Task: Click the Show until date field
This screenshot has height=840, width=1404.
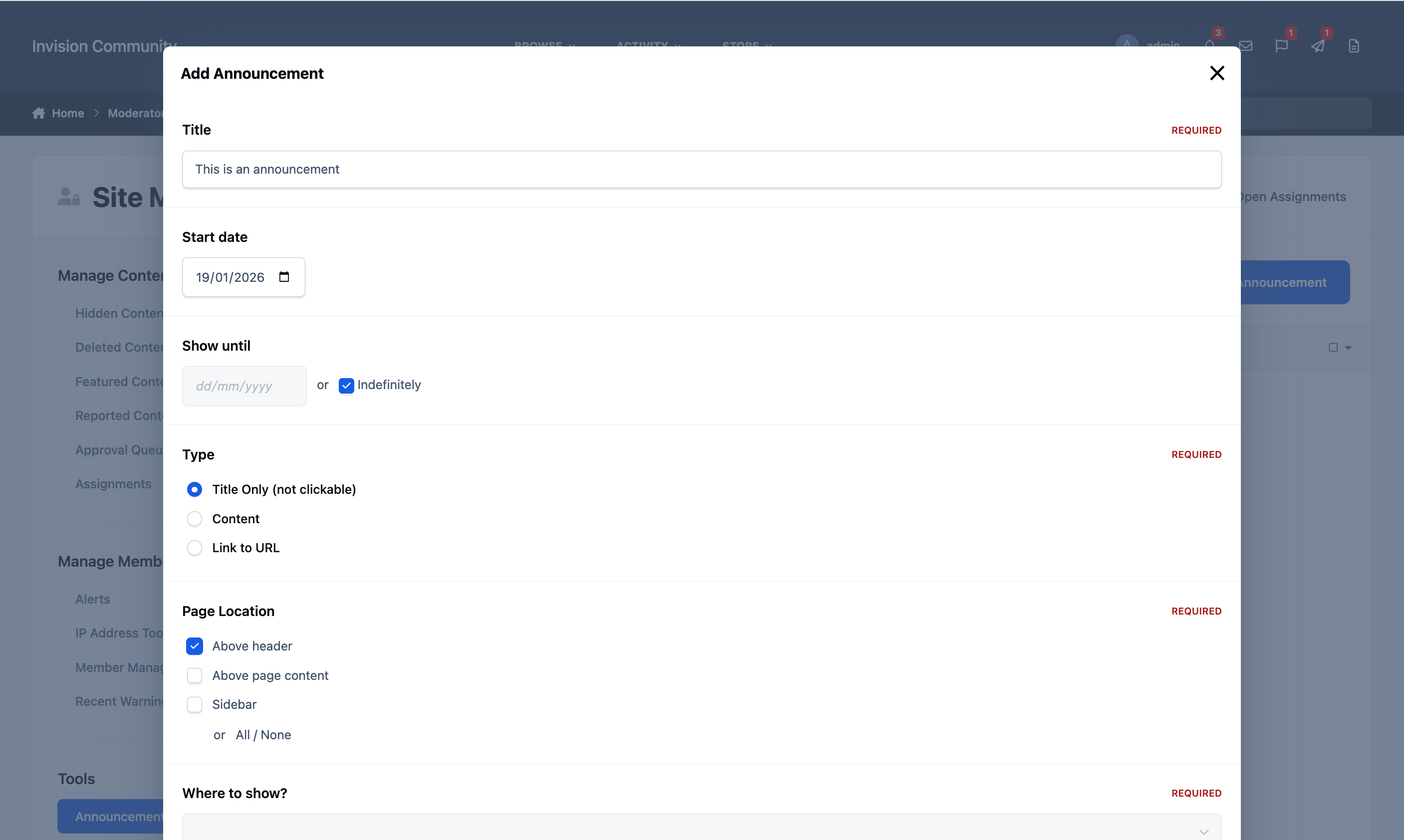Action: [x=244, y=386]
